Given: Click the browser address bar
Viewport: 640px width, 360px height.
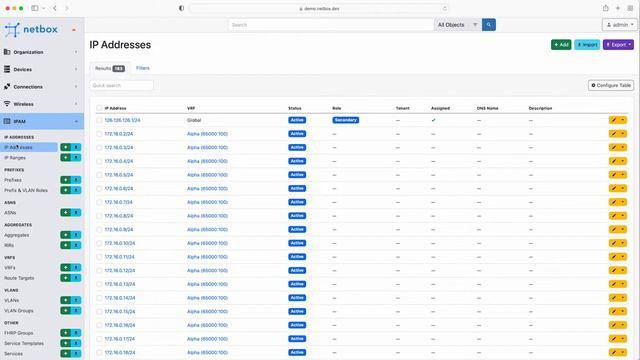Looking at the screenshot, I should point(320,8).
